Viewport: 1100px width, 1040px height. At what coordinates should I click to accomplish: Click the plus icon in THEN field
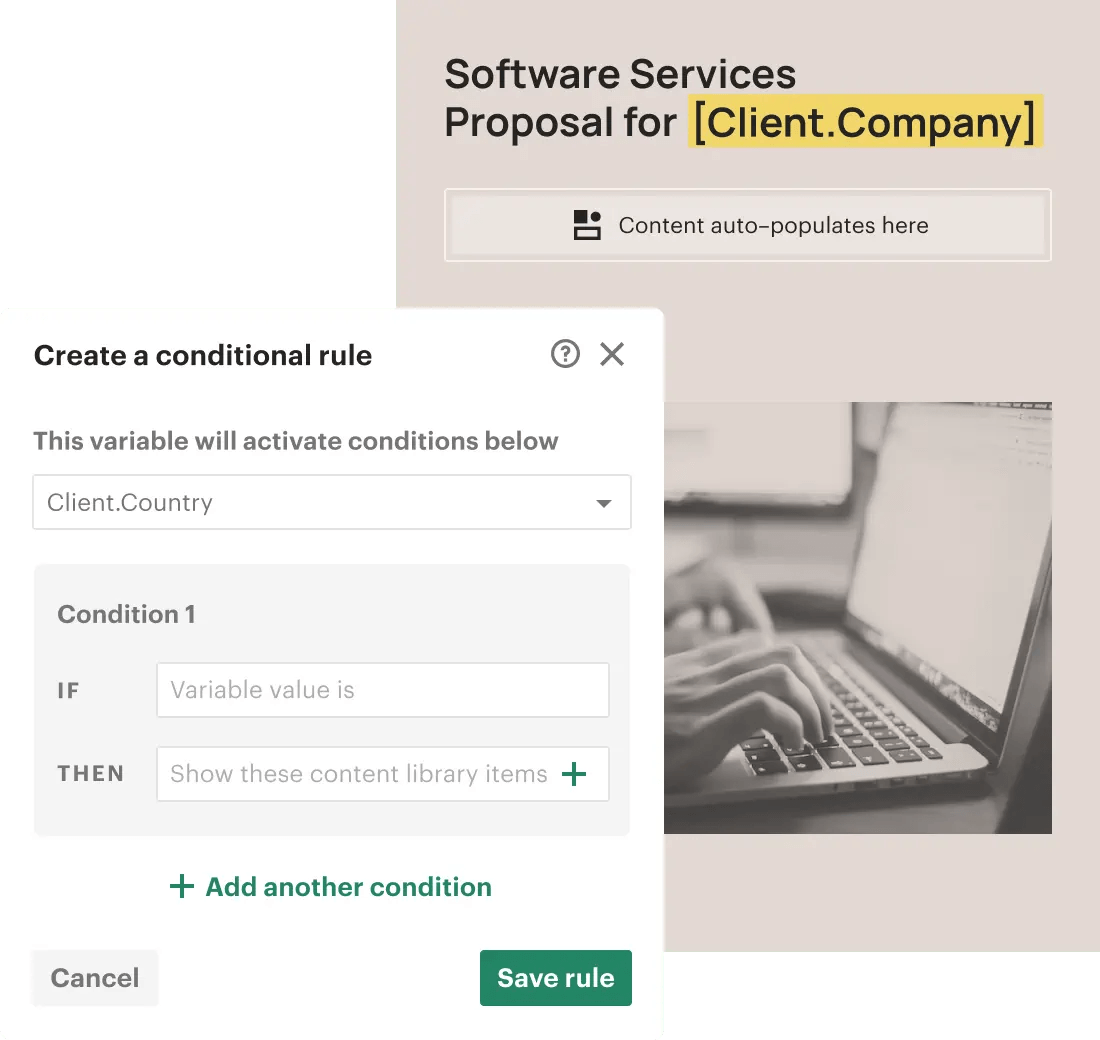point(574,774)
